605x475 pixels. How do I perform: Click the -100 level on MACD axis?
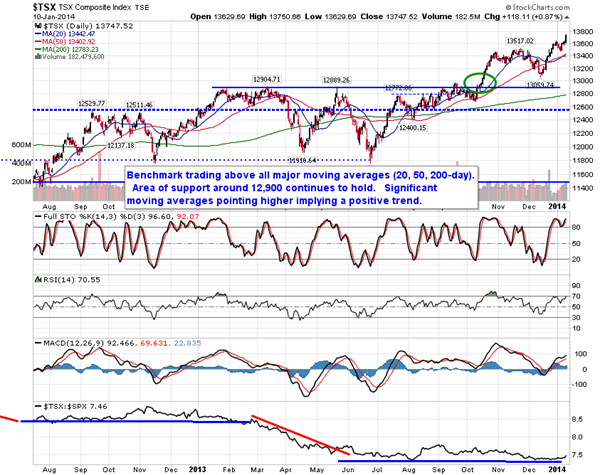click(580, 385)
